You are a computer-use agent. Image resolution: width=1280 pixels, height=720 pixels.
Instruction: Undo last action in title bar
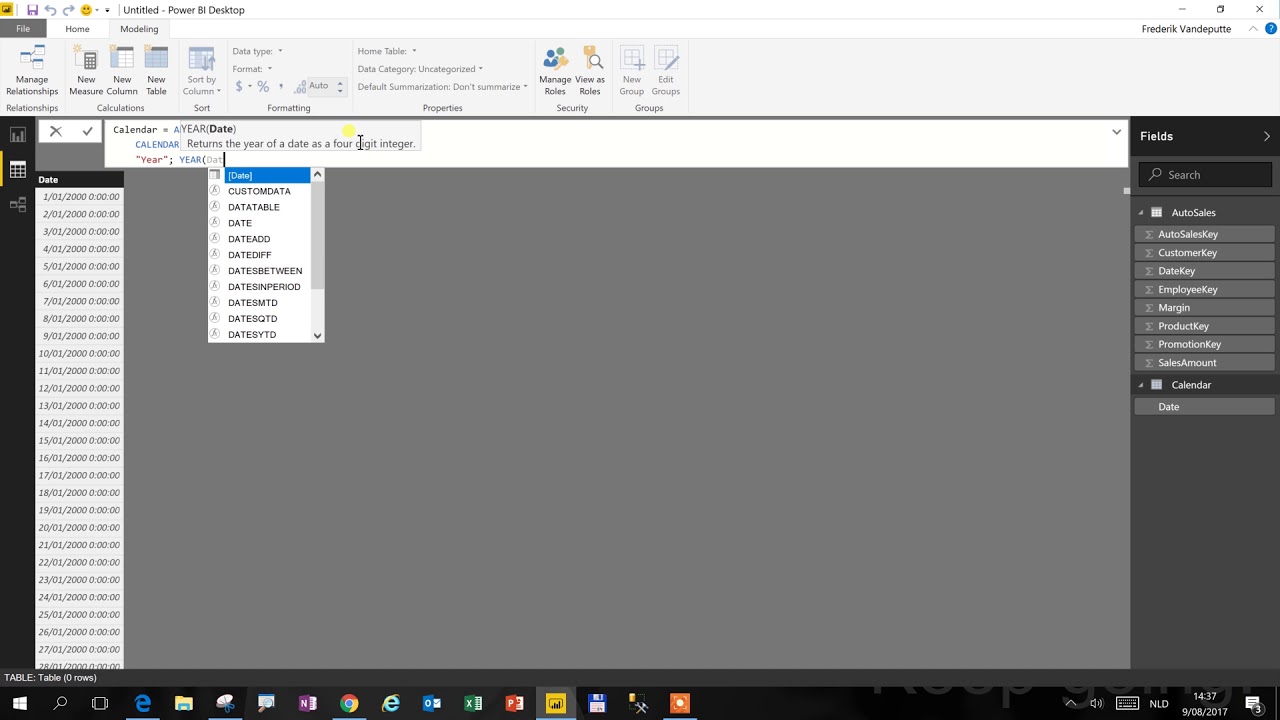[x=50, y=10]
